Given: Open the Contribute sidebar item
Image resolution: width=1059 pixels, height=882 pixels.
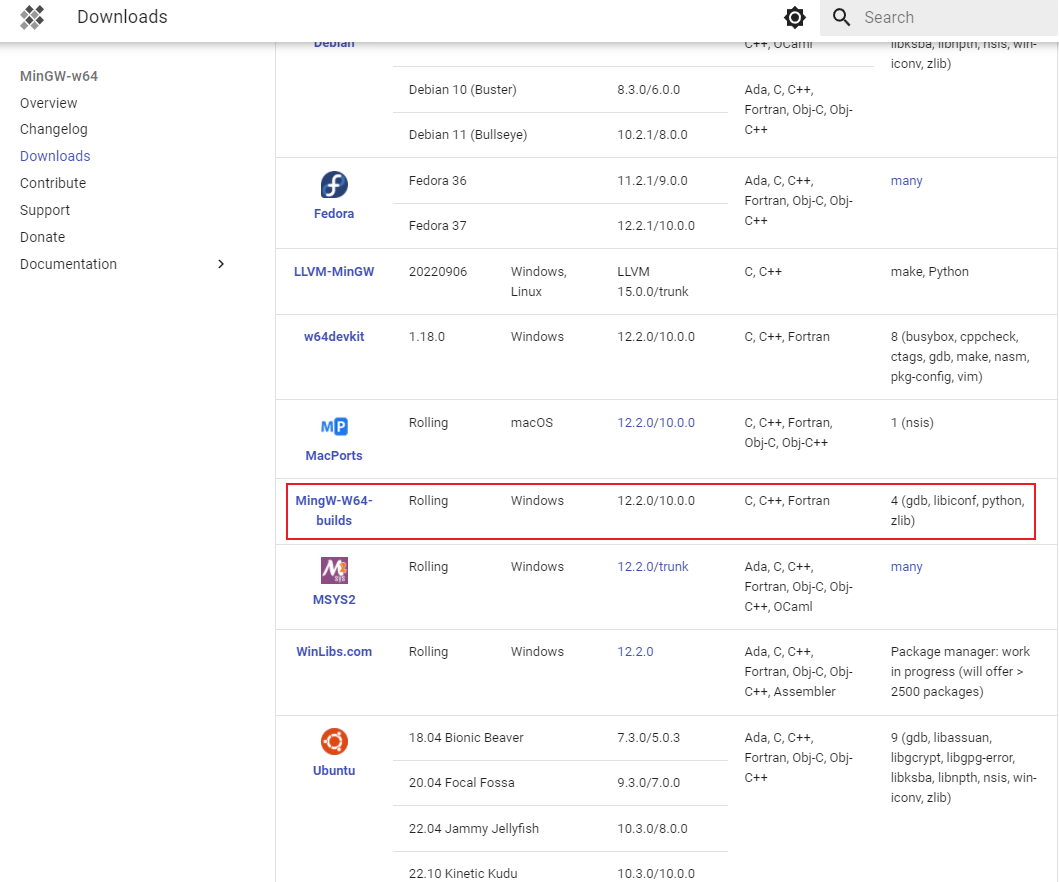Looking at the screenshot, I should (53, 183).
